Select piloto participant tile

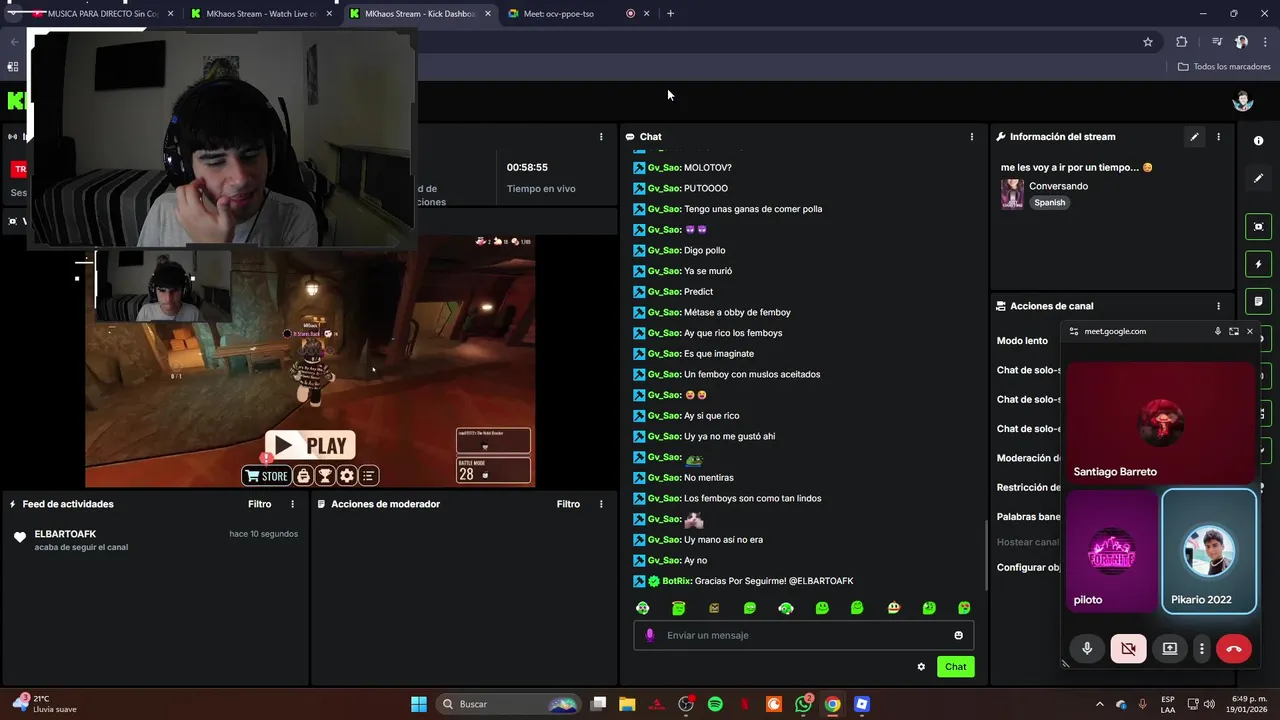click(1111, 551)
